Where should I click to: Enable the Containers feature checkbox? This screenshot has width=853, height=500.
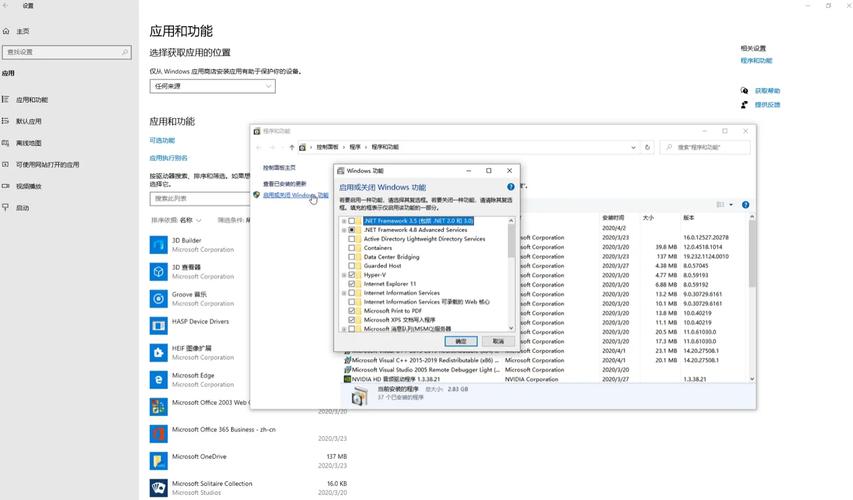(x=351, y=248)
